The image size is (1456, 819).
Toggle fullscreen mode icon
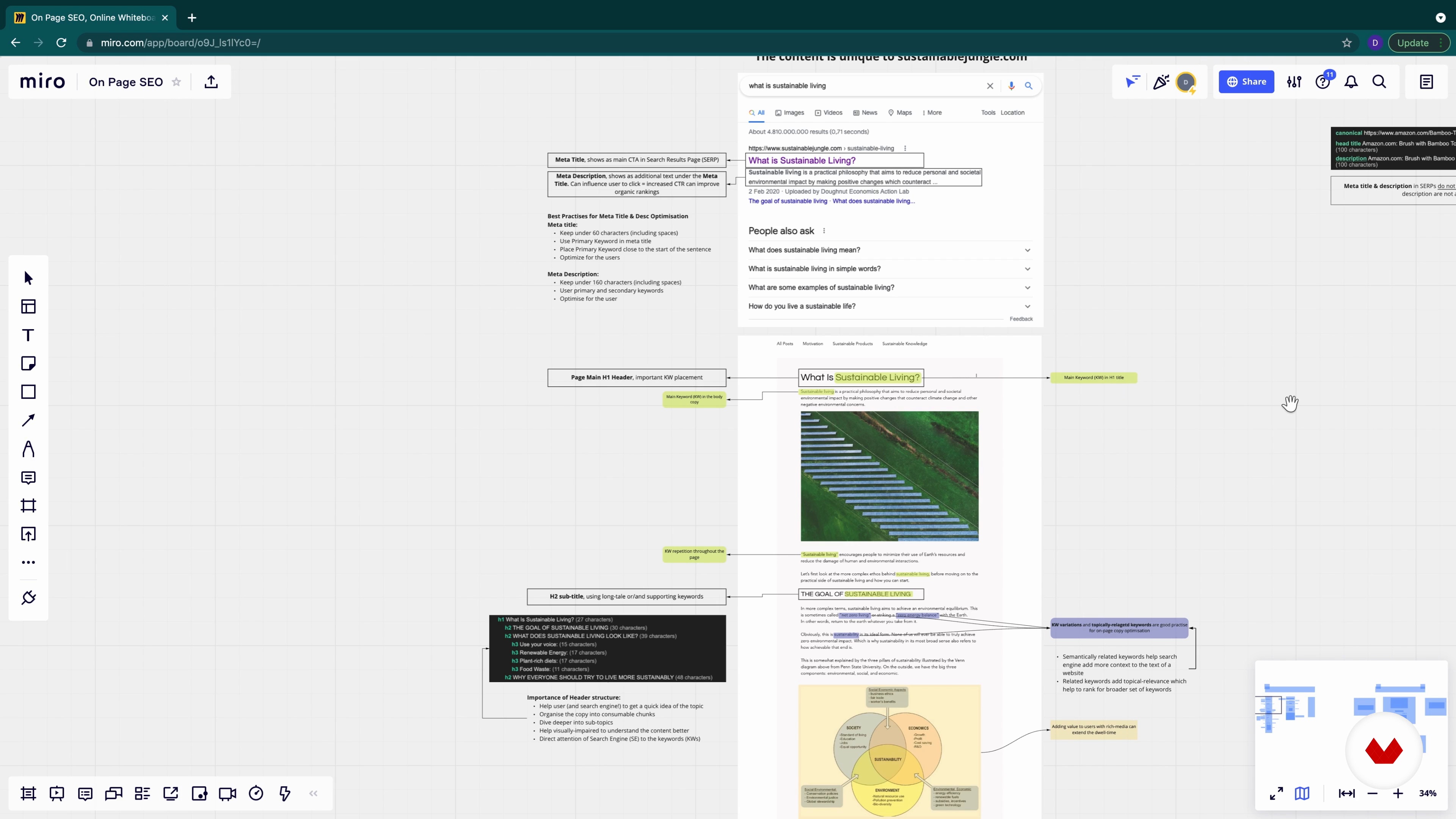tap(1276, 794)
